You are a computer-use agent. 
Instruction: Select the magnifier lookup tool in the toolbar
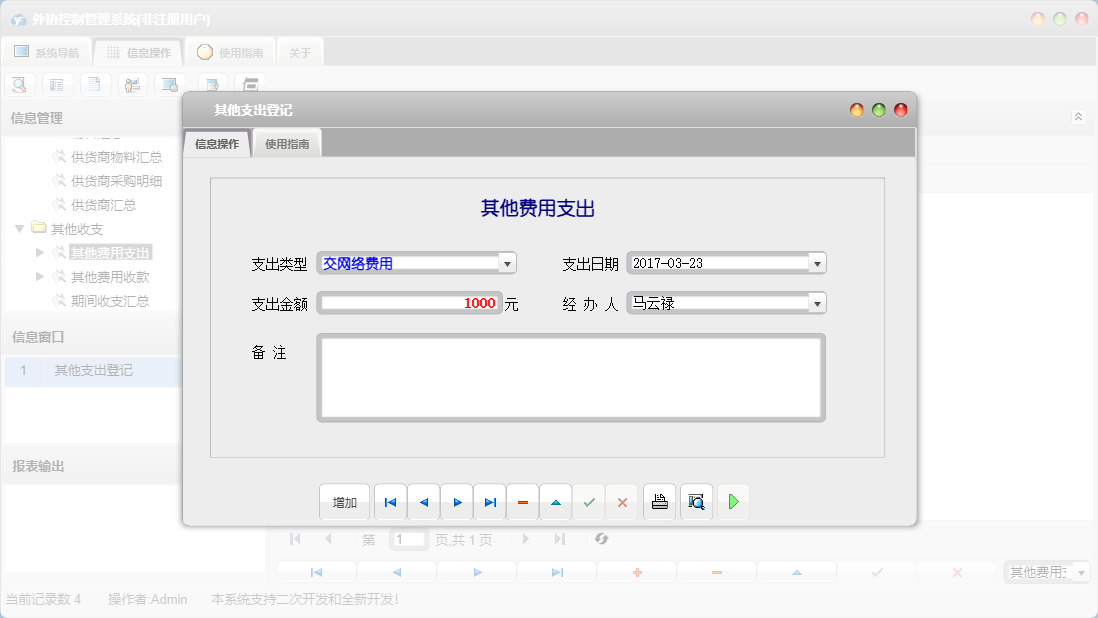click(19, 84)
